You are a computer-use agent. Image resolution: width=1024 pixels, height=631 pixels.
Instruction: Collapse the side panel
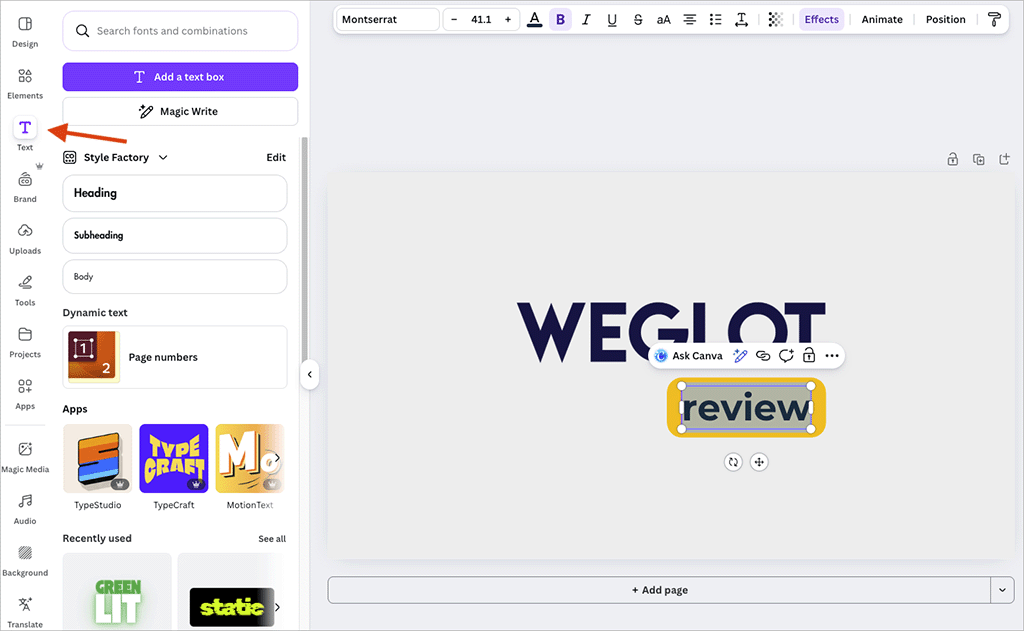[x=310, y=374]
